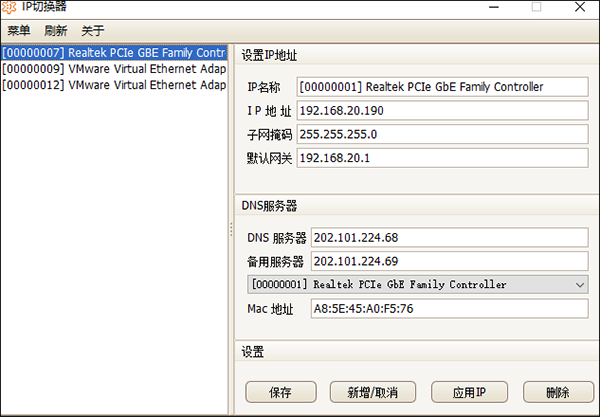The height and width of the screenshot is (417, 600).
Task: Click the Mac 地址 field
Action: pos(448,309)
